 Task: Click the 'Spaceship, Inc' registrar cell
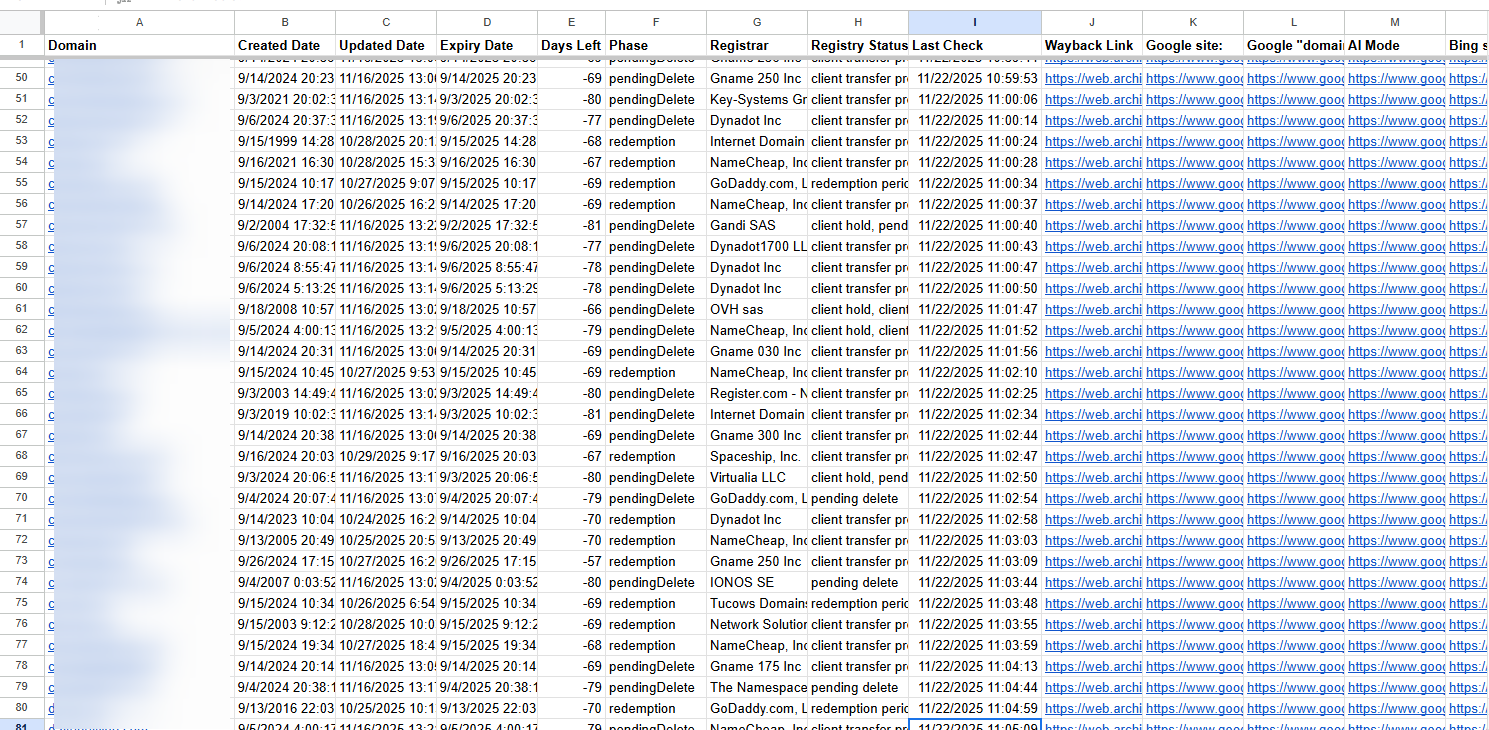[x=757, y=456]
